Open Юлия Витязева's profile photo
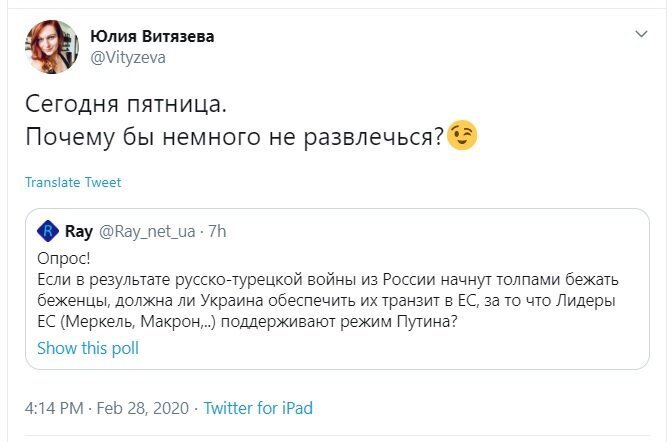Image resolution: width=672 pixels, height=442 pixels. 52,47
